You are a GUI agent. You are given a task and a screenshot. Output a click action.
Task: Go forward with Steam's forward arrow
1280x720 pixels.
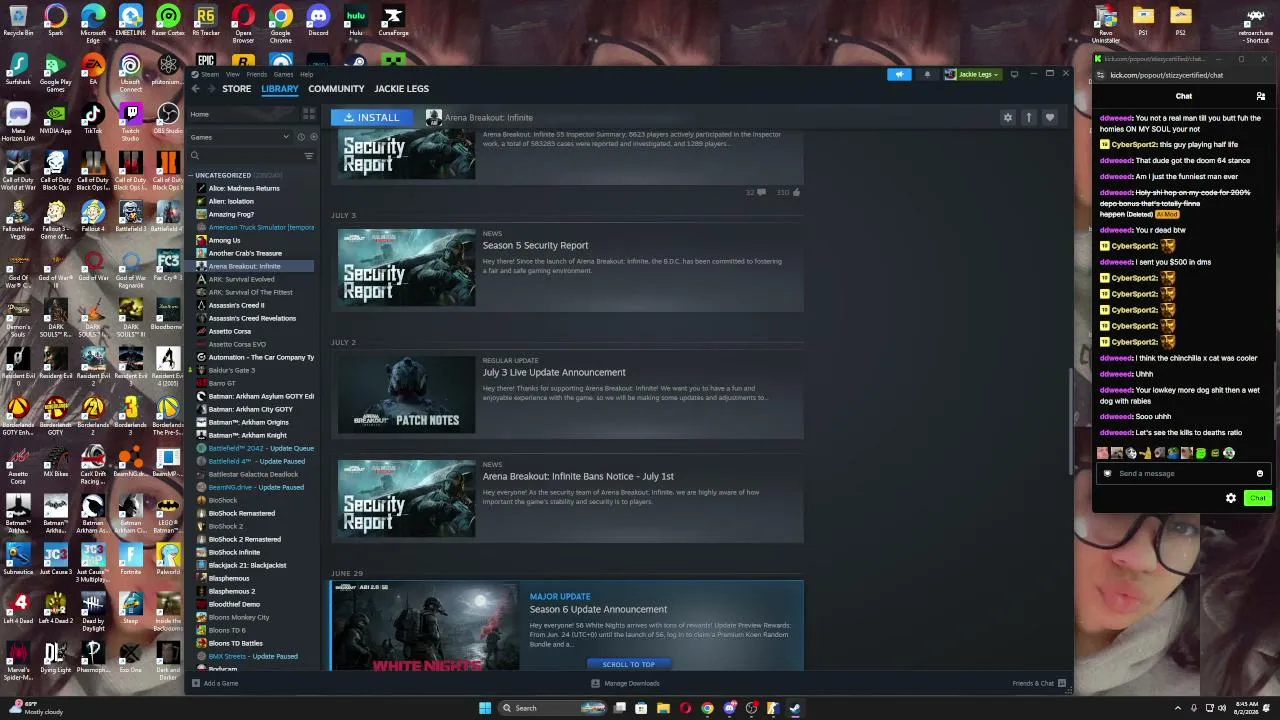click(x=211, y=89)
